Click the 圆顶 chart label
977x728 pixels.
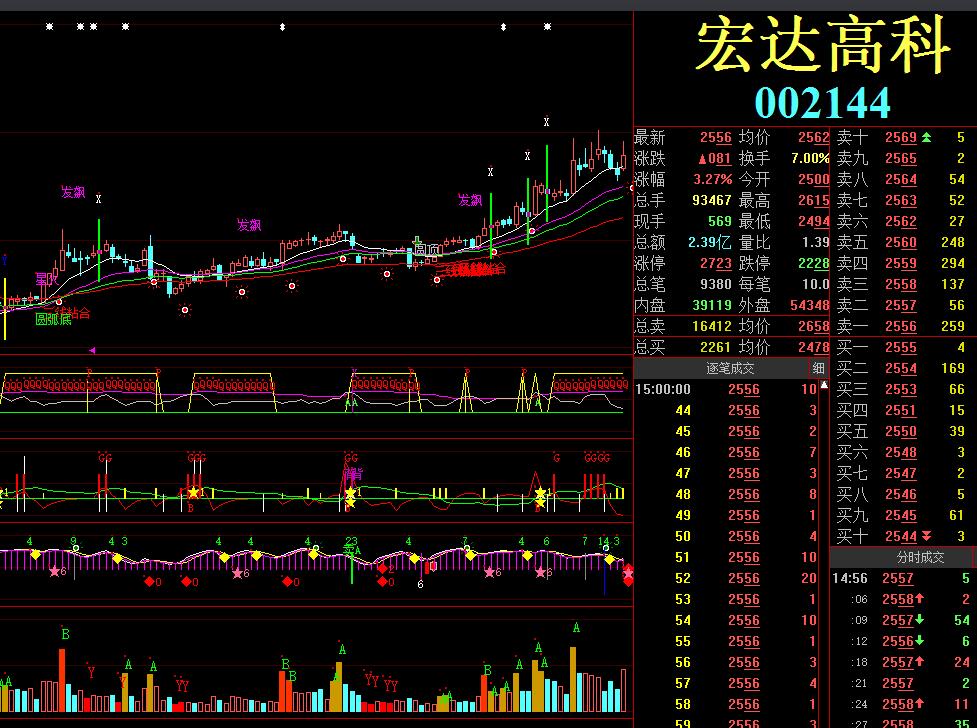pyautogui.click(x=428, y=250)
